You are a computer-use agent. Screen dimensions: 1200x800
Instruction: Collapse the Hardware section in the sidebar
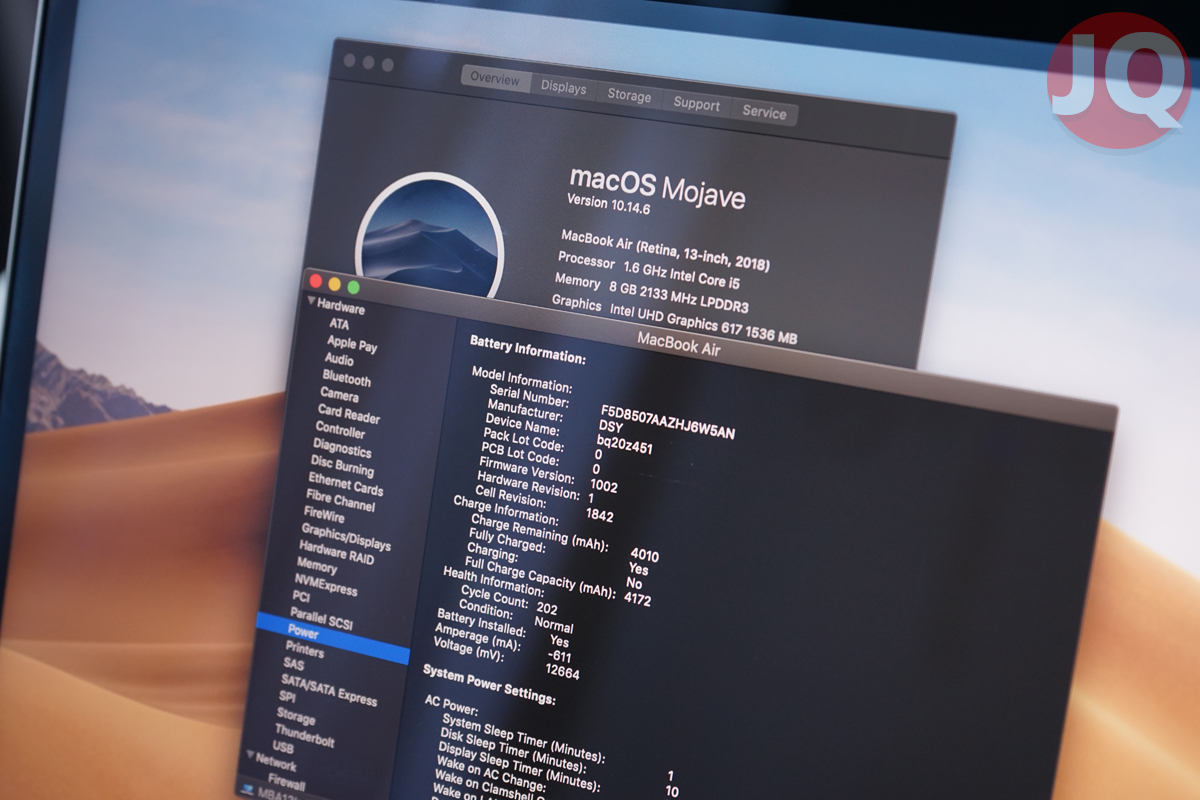pos(311,302)
